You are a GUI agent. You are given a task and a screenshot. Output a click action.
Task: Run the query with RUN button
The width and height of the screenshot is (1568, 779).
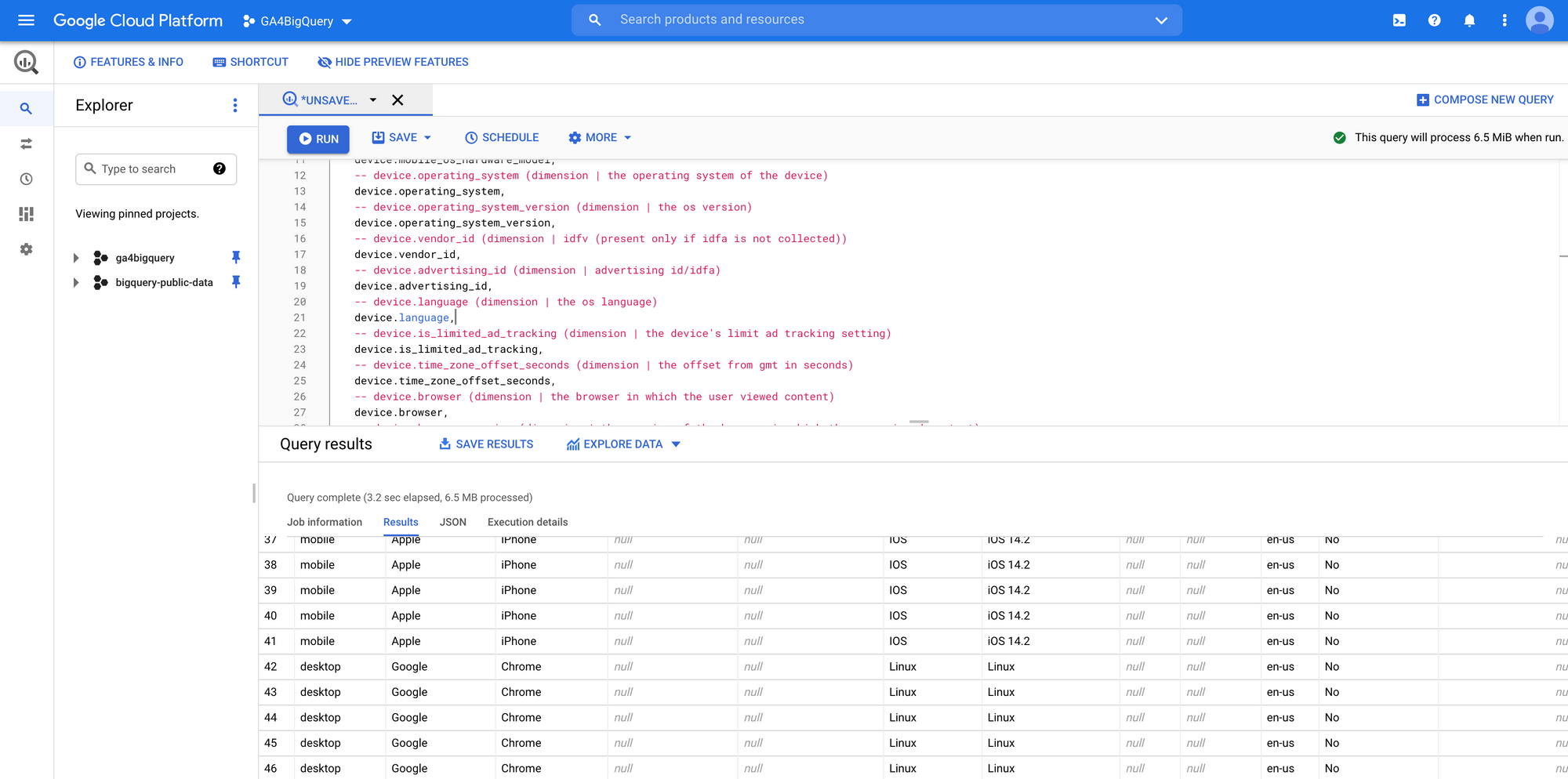pyautogui.click(x=318, y=139)
